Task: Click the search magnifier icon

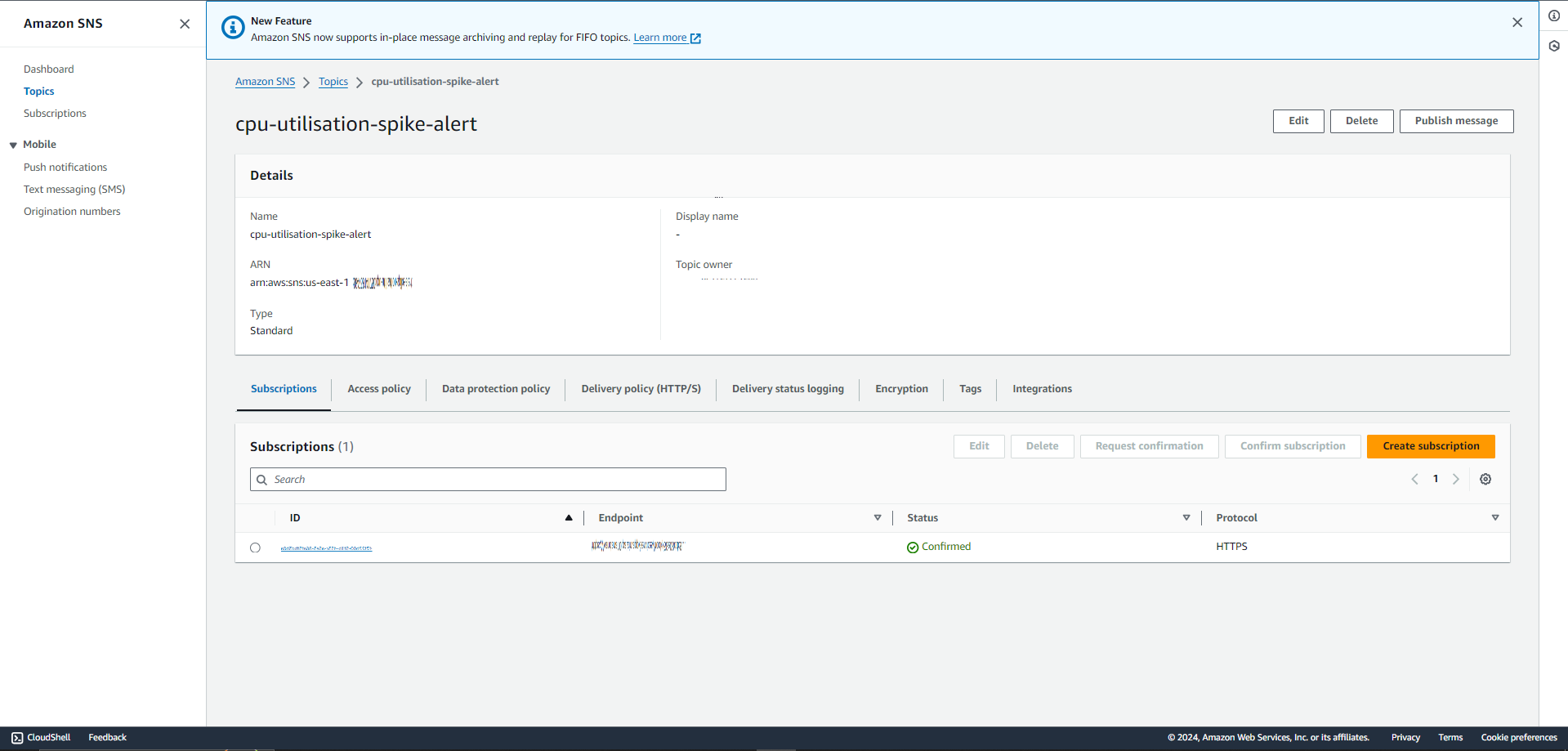Action: click(261, 480)
